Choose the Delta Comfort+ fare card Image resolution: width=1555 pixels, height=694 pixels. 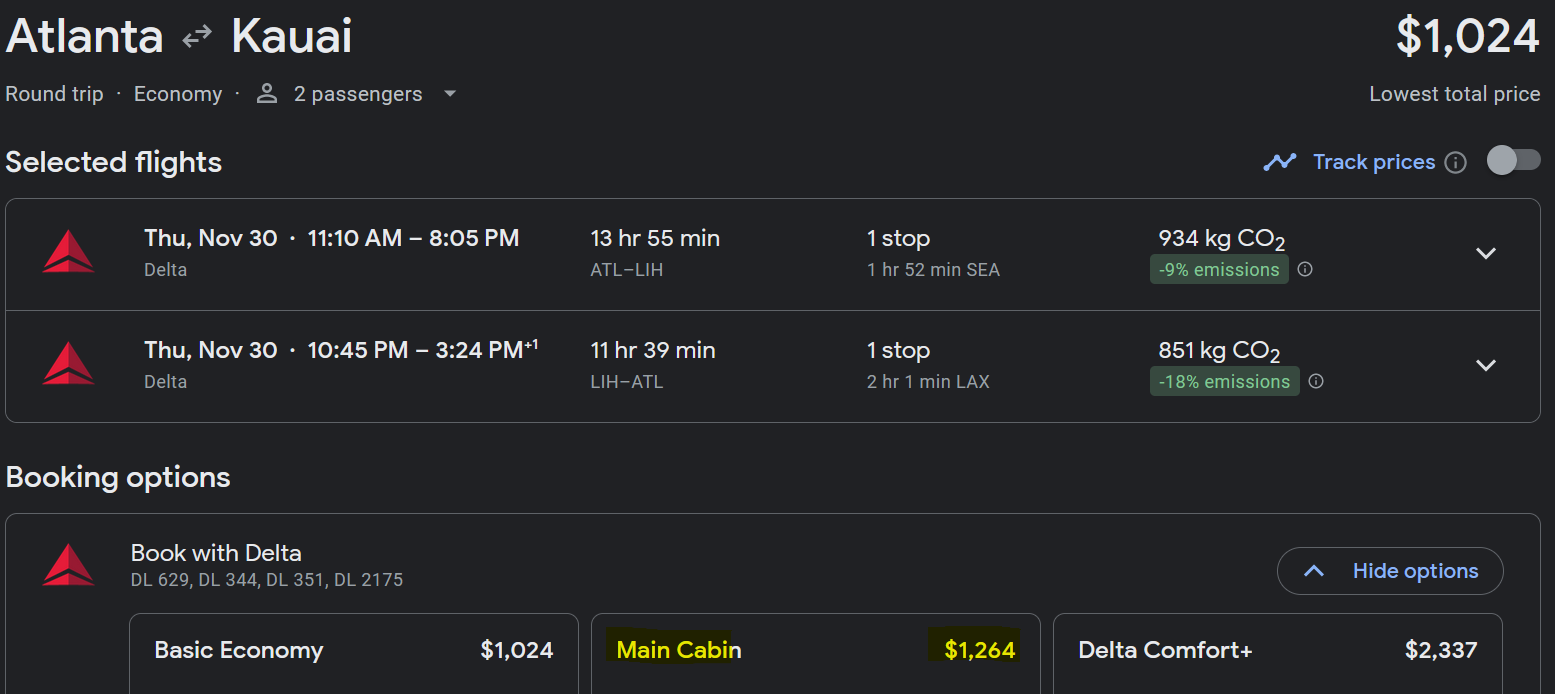[1278, 654]
